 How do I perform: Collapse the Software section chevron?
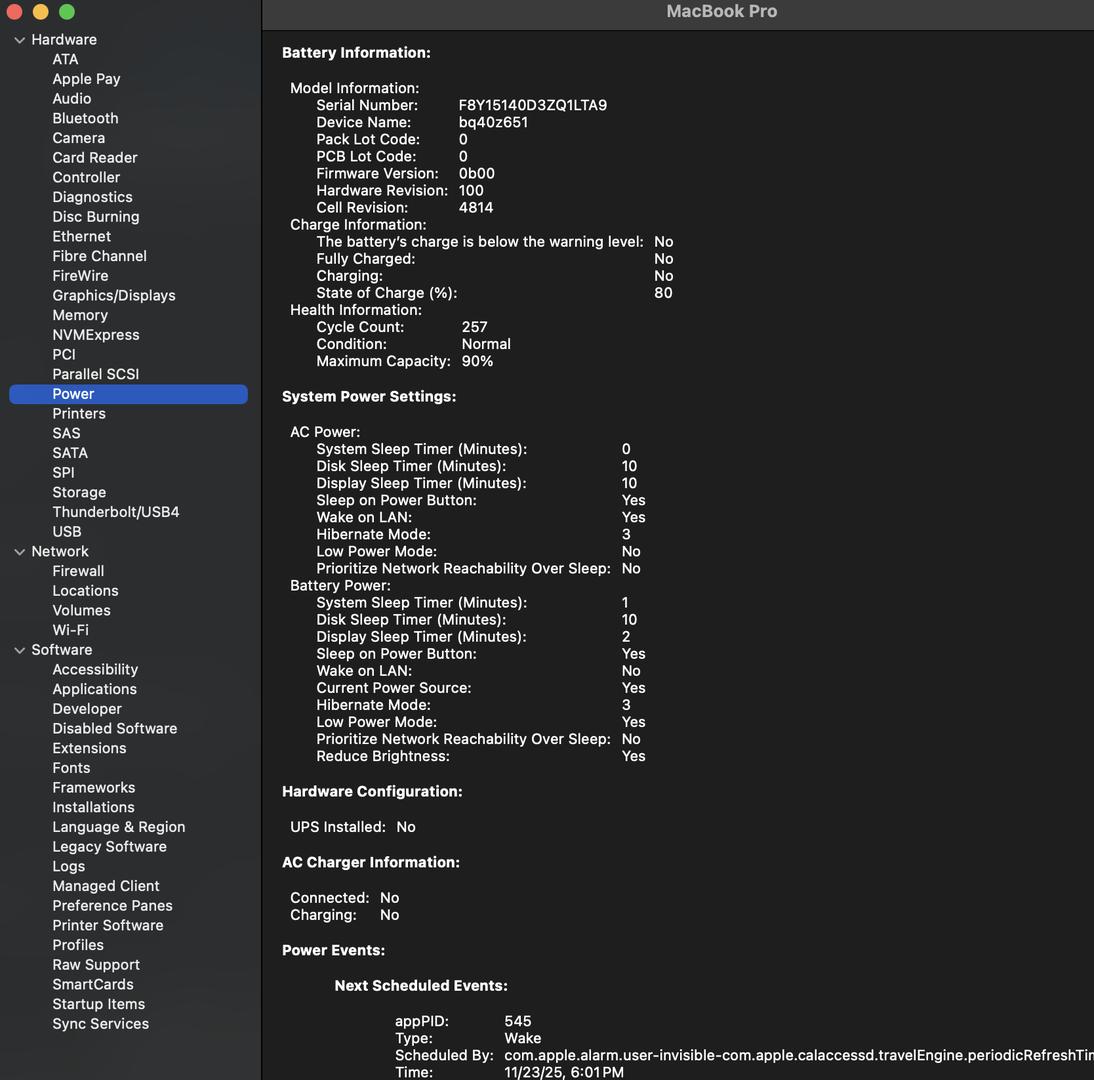coord(19,650)
